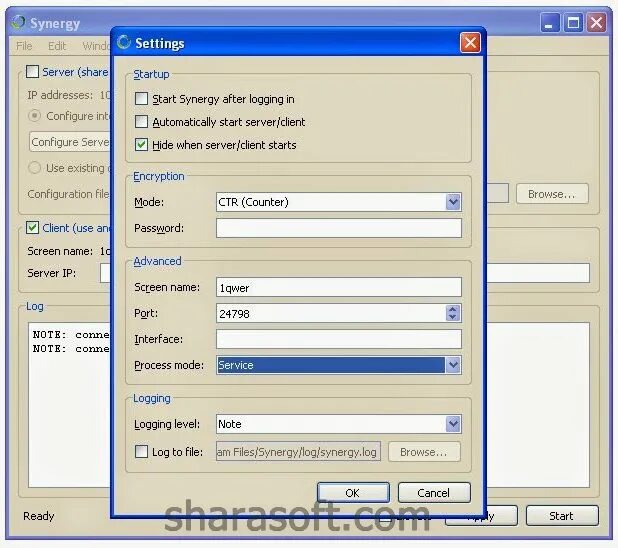Confirm settings with OK button

click(353, 493)
